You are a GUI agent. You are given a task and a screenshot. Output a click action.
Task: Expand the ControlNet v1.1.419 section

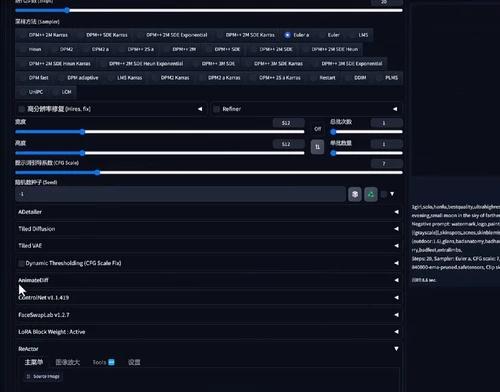coord(209,297)
